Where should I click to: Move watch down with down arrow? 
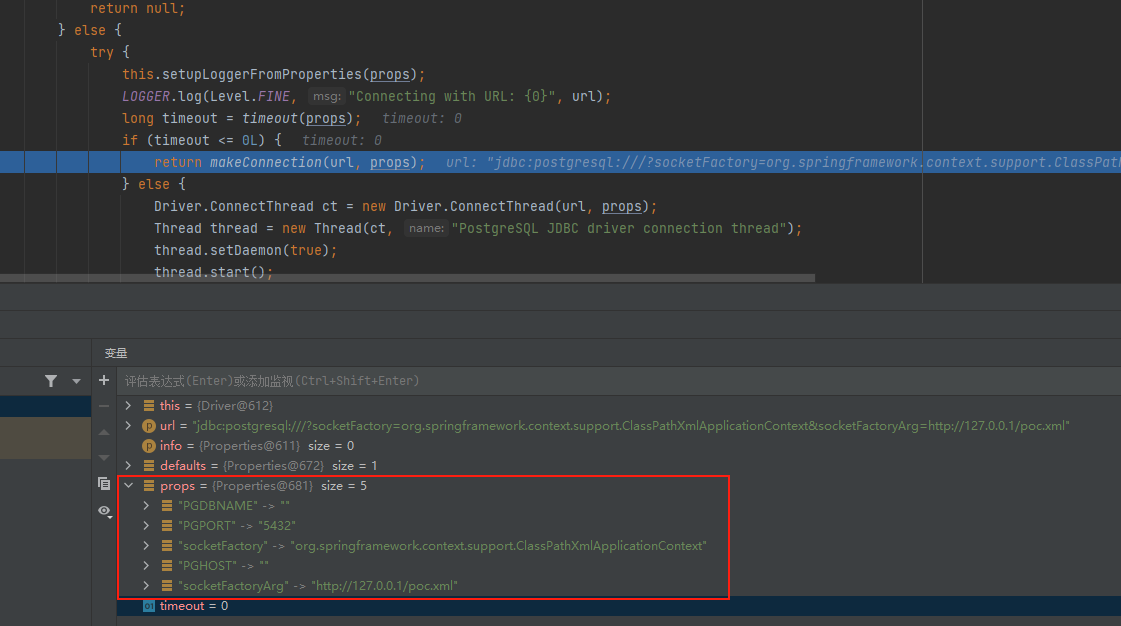pos(104,457)
